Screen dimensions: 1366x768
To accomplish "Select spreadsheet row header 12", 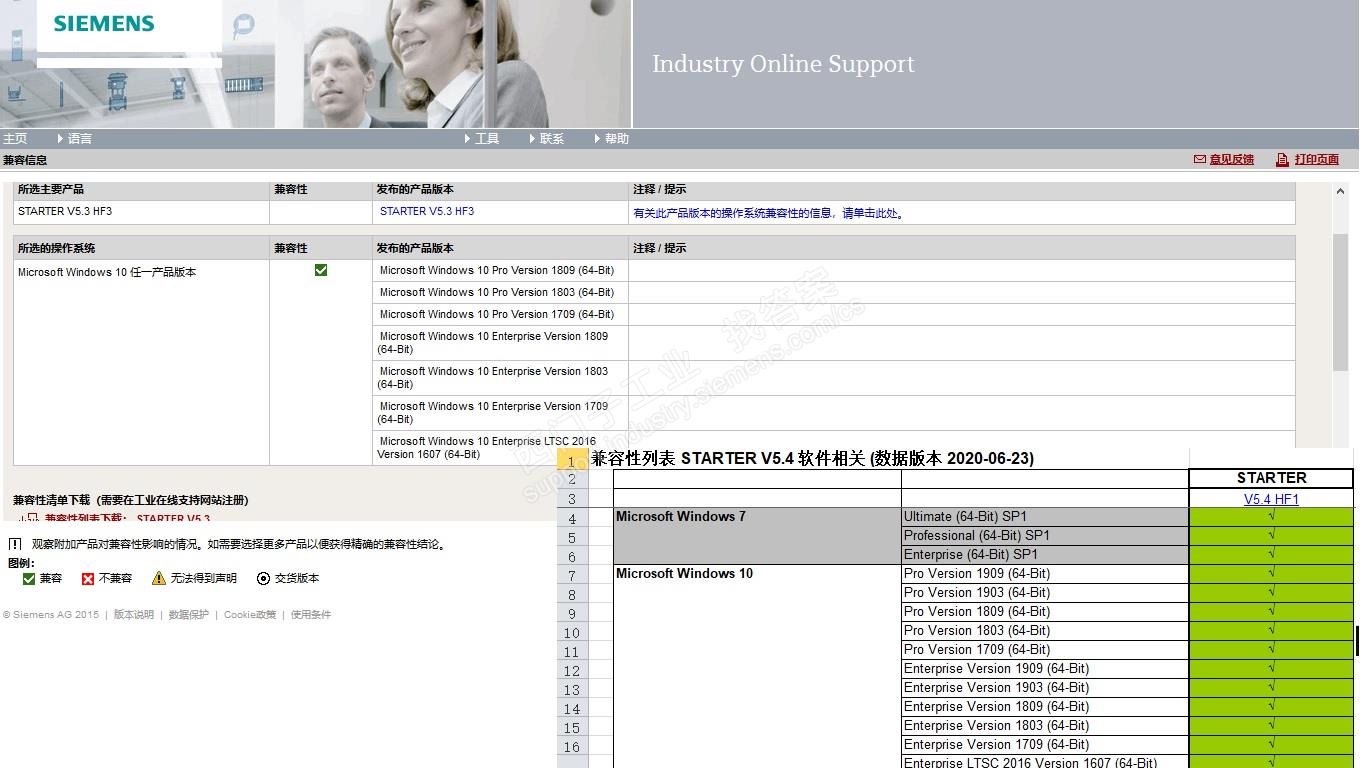I will tap(572, 671).
